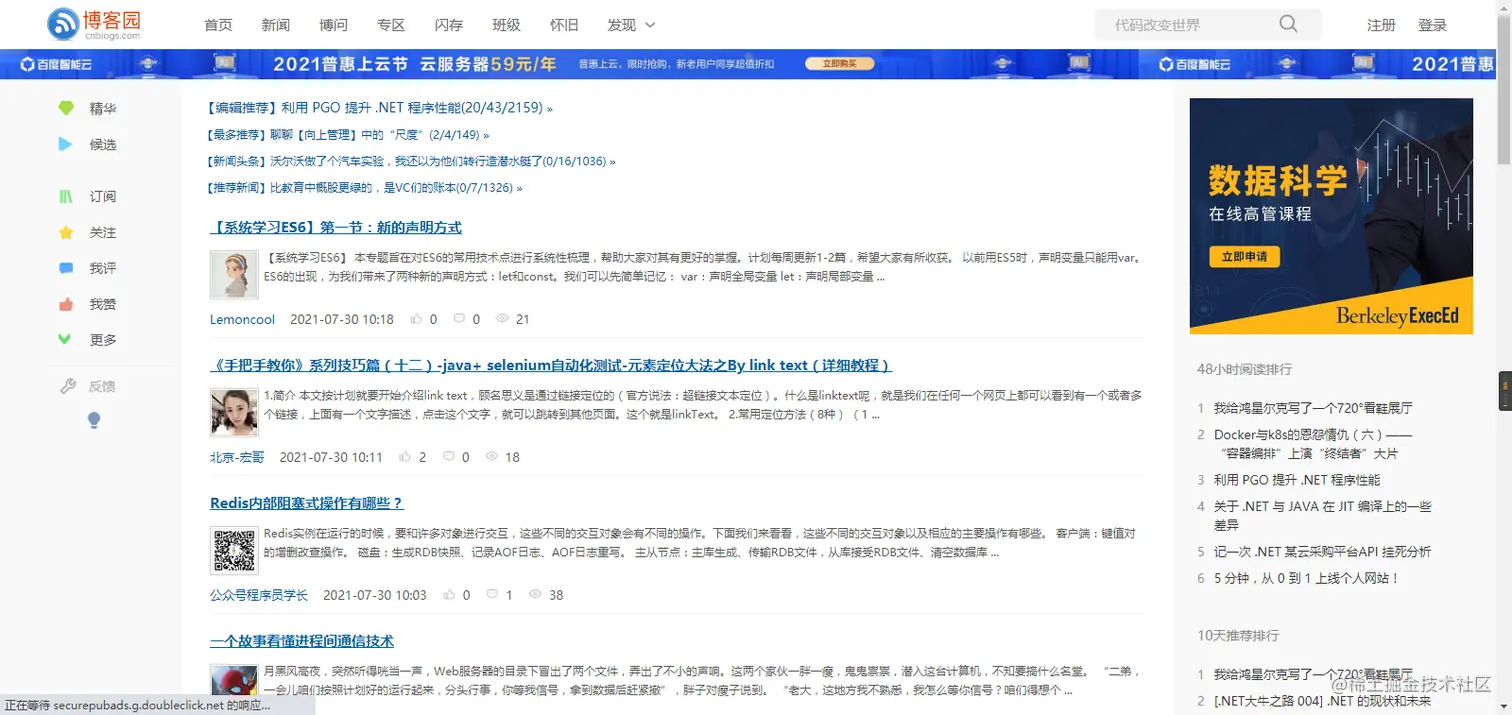Image resolution: width=1512 pixels, height=715 pixels.
Task: Like the selenium tutorial post
Action: tap(408, 457)
